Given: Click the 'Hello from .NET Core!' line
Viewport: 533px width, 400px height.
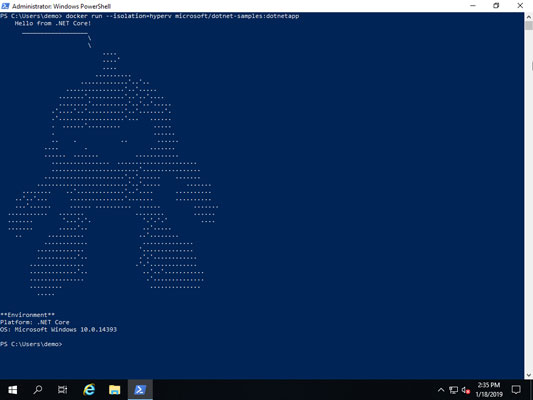Looking at the screenshot, I should [x=53, y=23].
